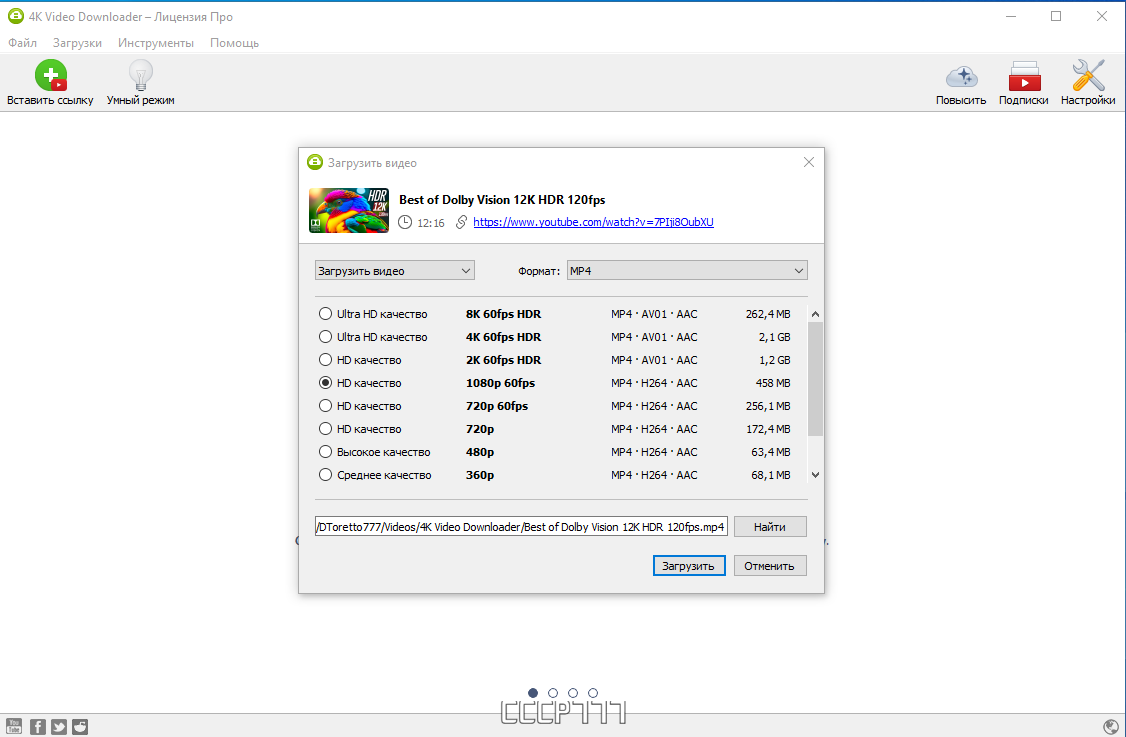Open the Повысить upgrade cloud icon
The image size is (1126, 737).
pyautogui.click(x=961, y=76)
